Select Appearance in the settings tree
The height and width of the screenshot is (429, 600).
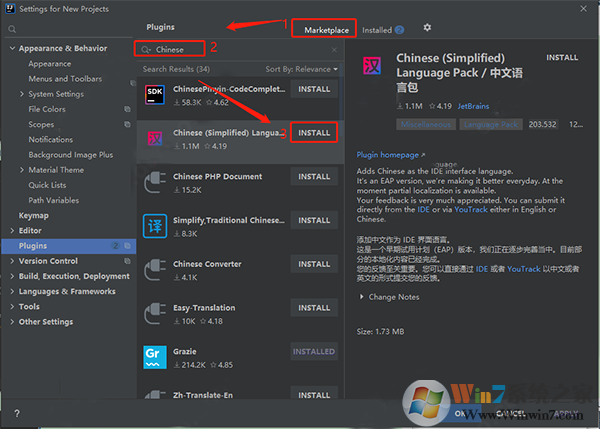50,64
